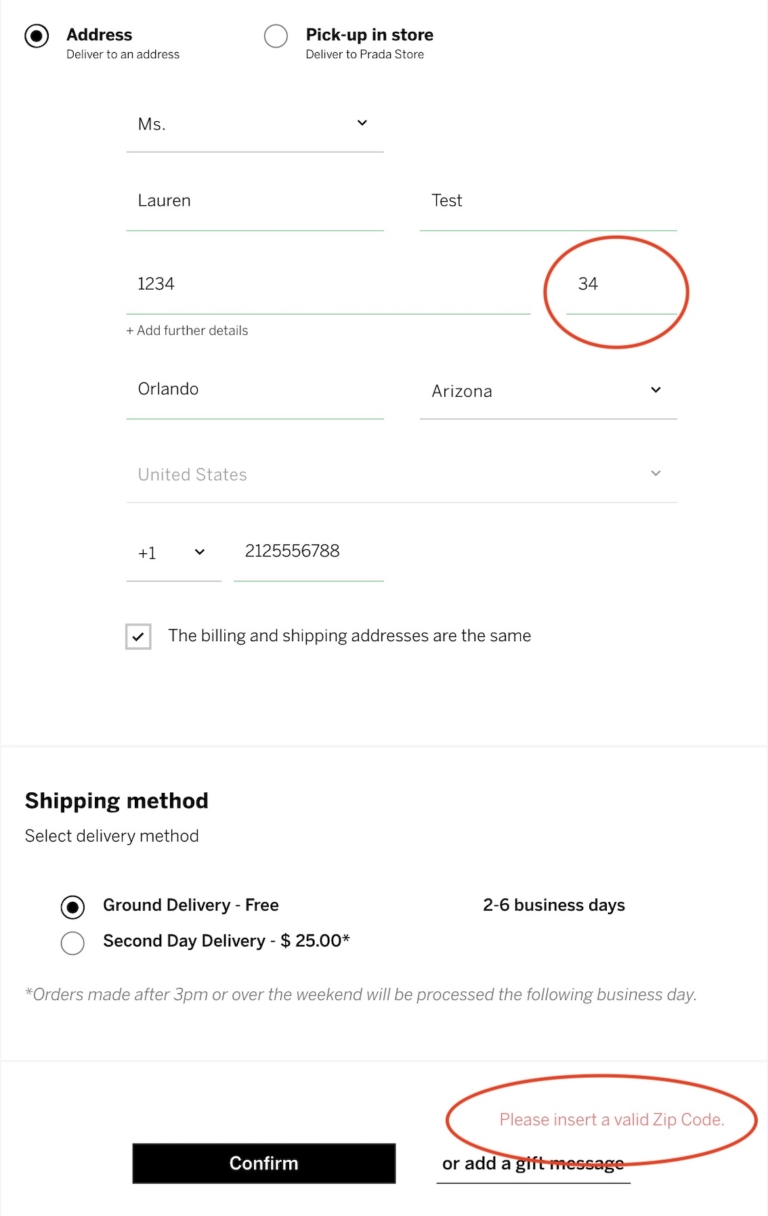Select the city field showing Orlando

coord(255,389)
